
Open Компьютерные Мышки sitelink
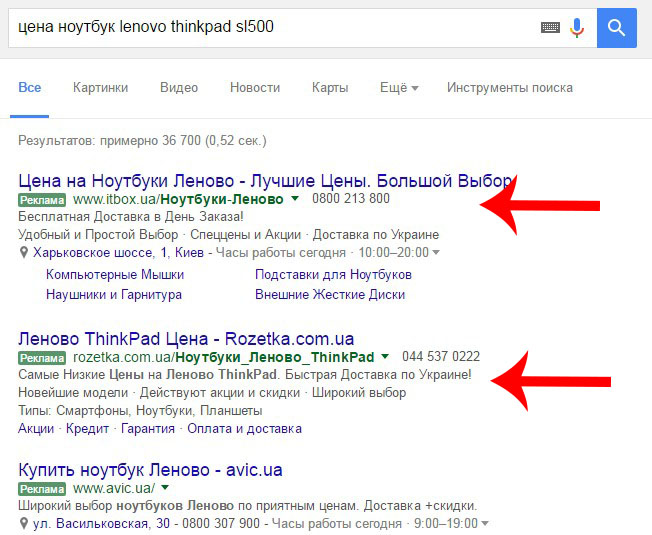[115, 274]
